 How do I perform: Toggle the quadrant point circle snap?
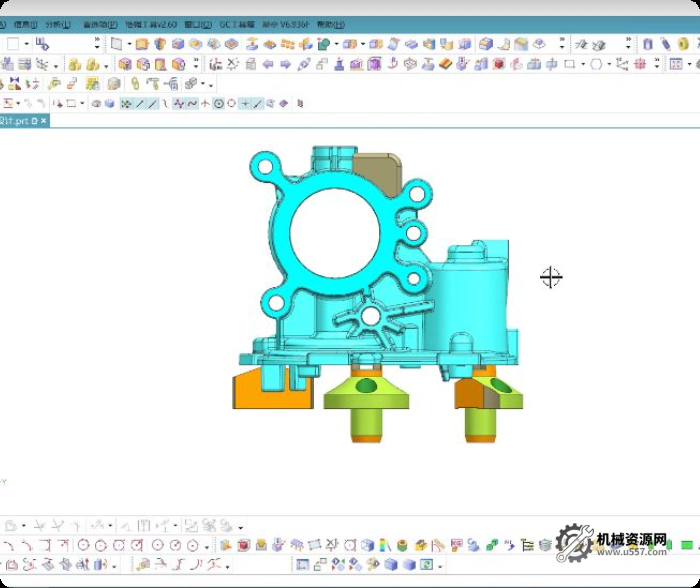point(232,103)
